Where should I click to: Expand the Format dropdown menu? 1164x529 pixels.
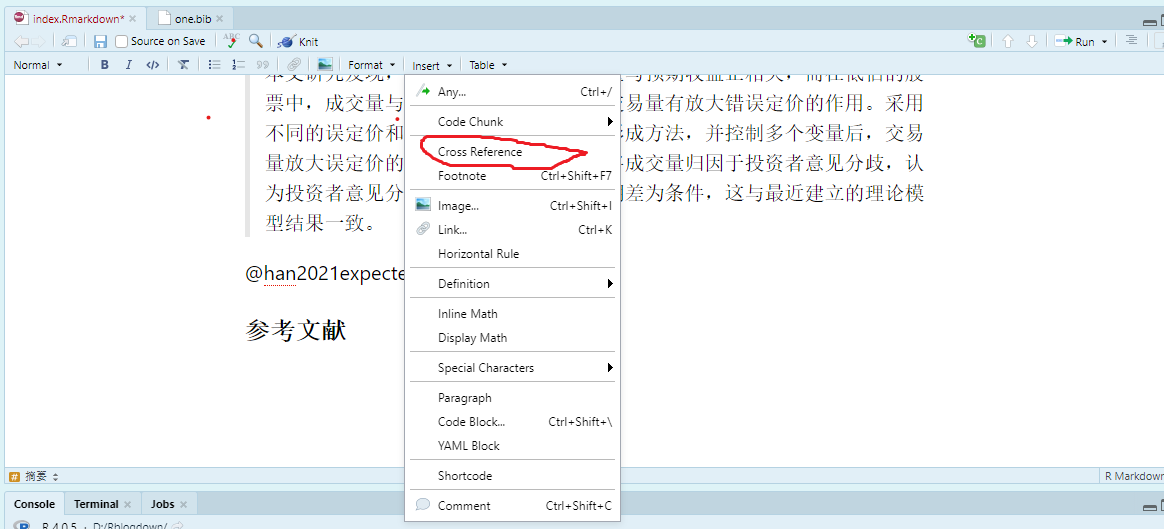pos(372,65)
